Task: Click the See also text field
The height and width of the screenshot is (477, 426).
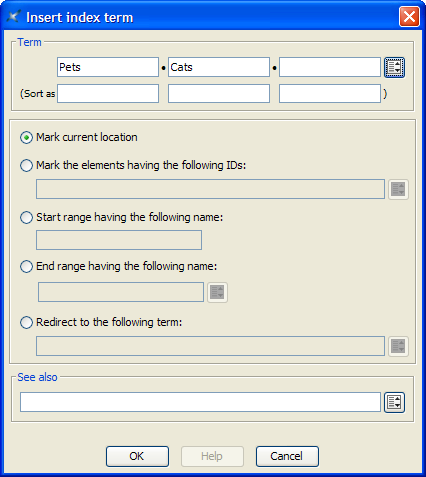Action: coord(200,402)
